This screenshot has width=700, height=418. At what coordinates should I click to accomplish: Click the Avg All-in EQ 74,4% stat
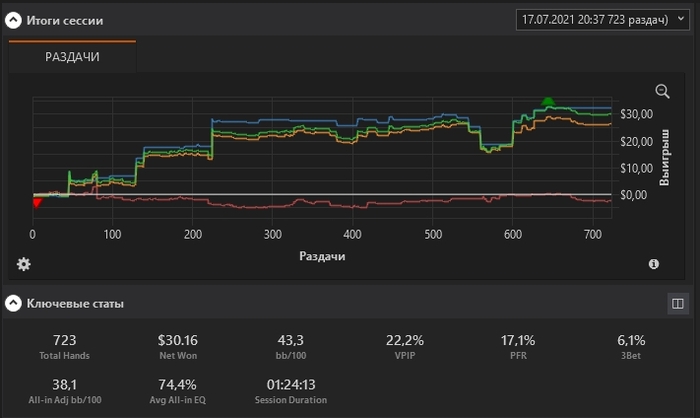[178, 391]
